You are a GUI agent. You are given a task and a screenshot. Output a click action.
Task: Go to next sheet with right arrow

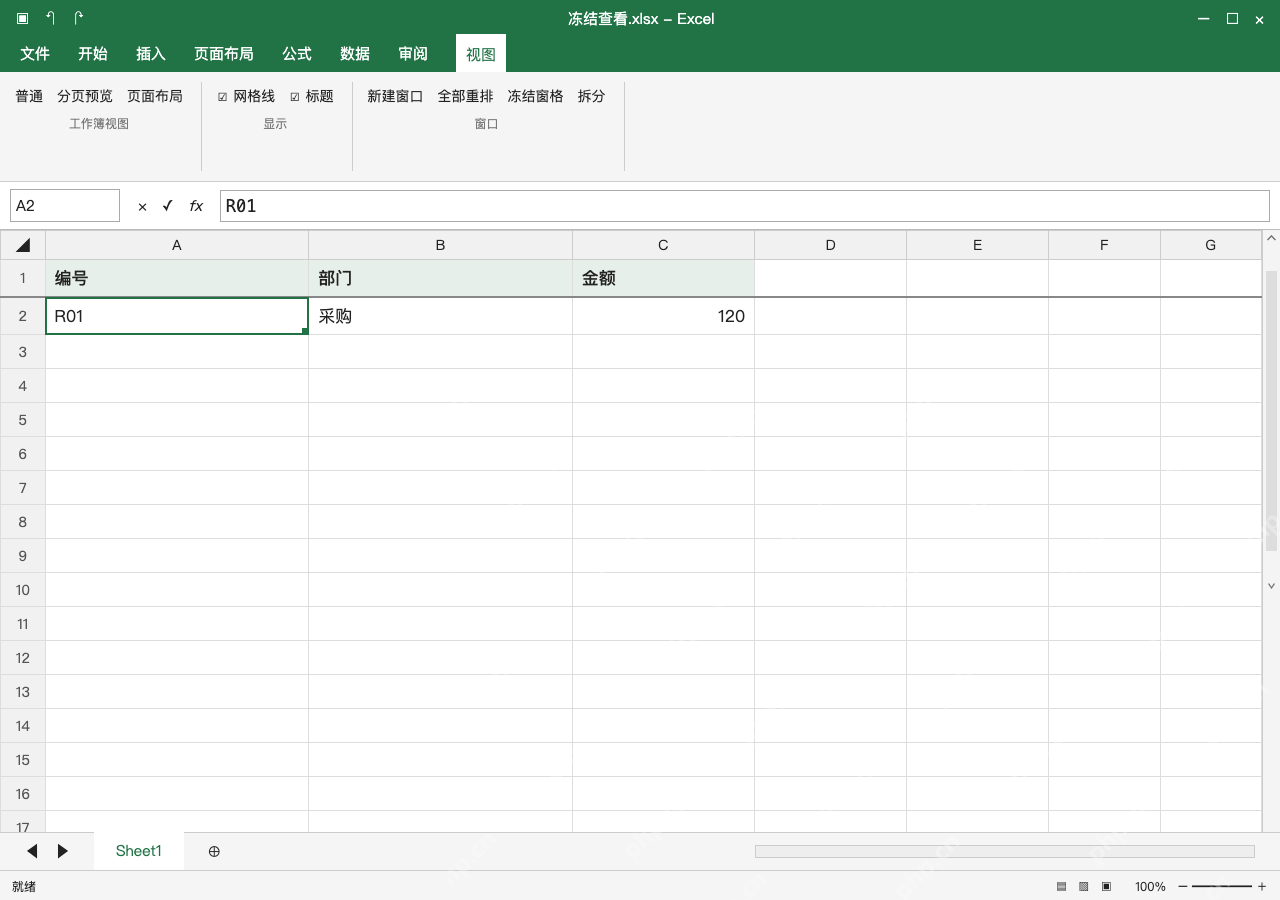[x=63, y=851]
